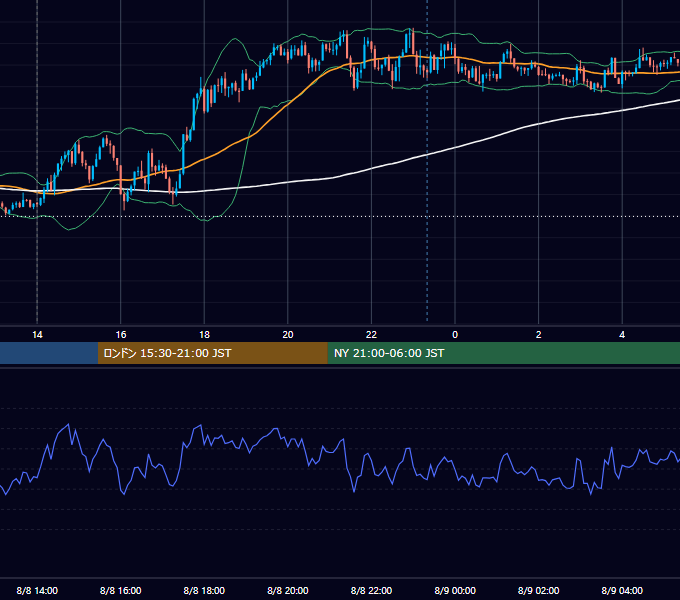The height and width of the screenshot is (600, 680).
Task: Click the 8/8 18:00 date label
Action: pyautogui.click(x=204, y=590)
